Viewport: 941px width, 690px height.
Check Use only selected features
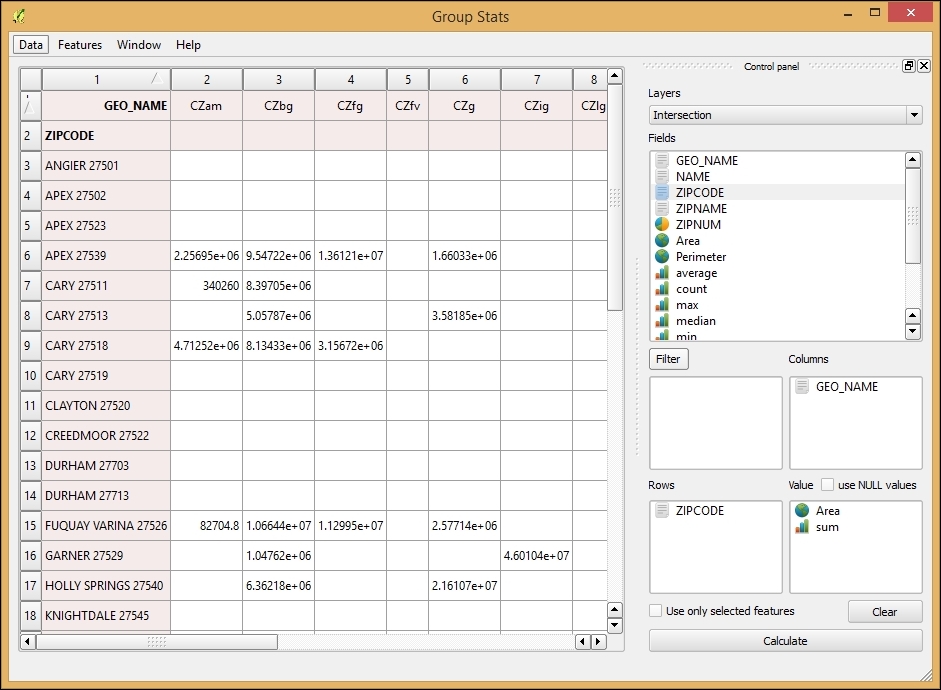pos(656,611)
